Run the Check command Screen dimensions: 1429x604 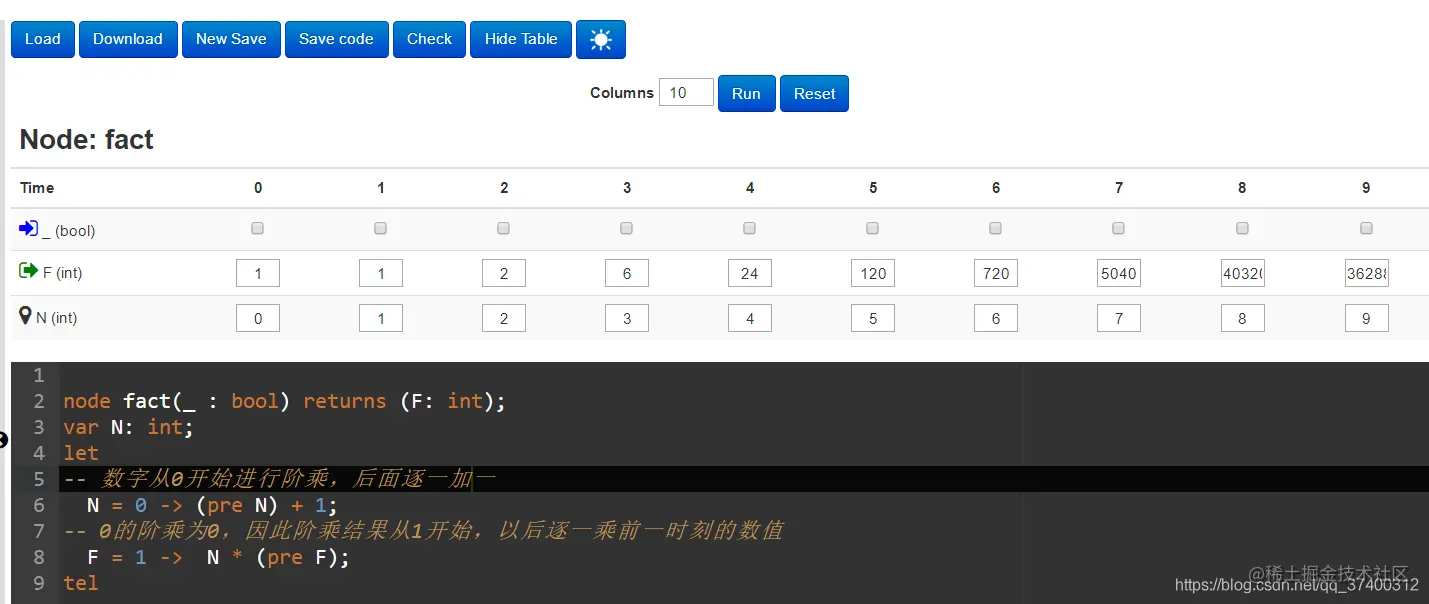point(429,39)
